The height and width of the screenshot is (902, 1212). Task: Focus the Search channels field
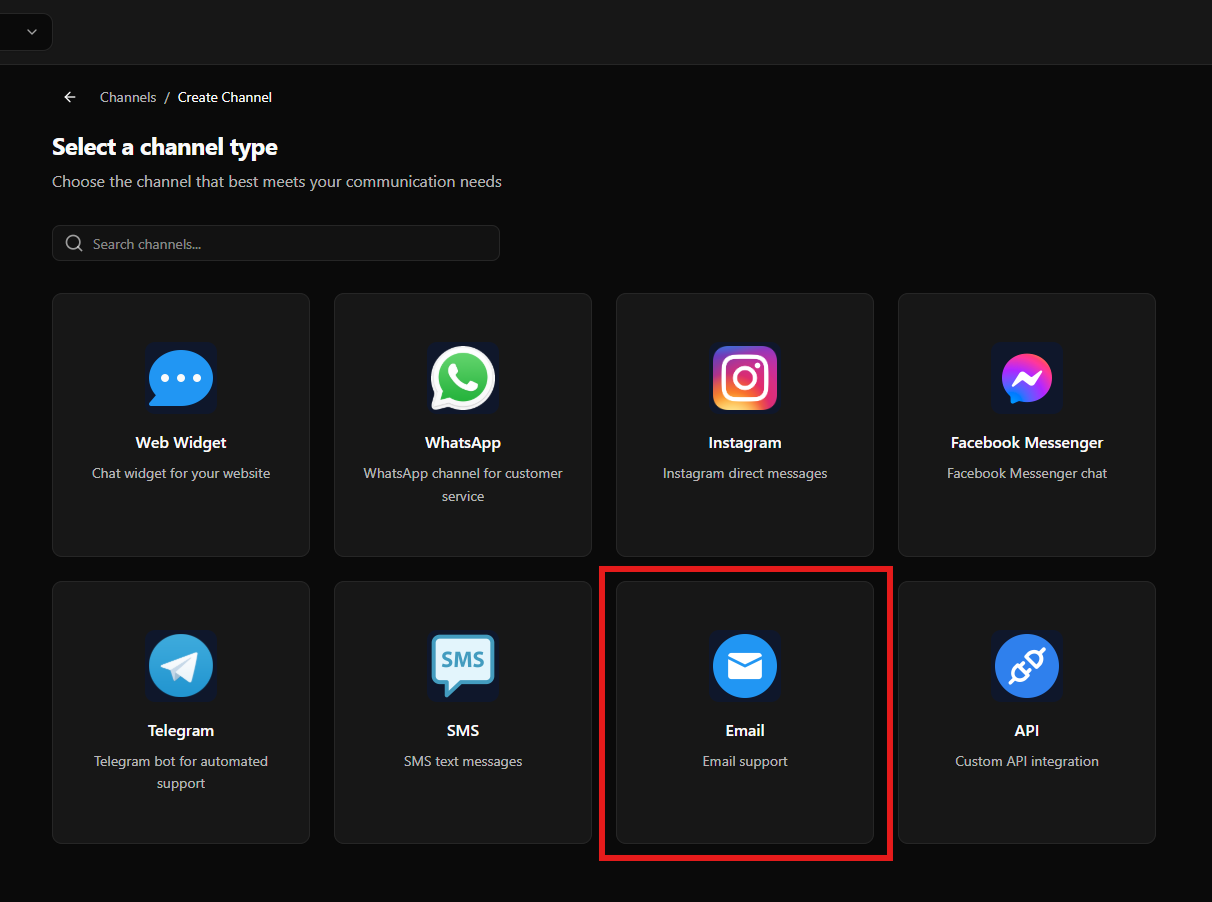pyautogui.click(x=276, y=243)
